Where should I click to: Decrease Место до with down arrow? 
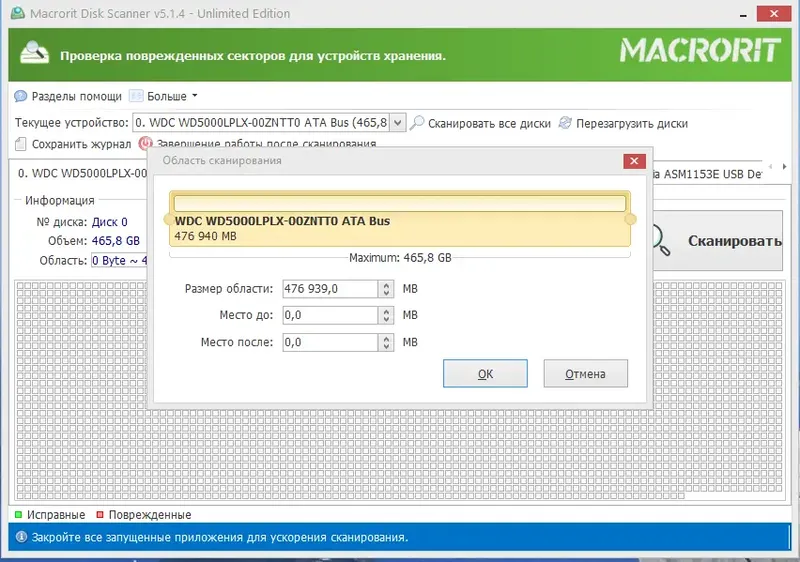(x=386, y=320)
